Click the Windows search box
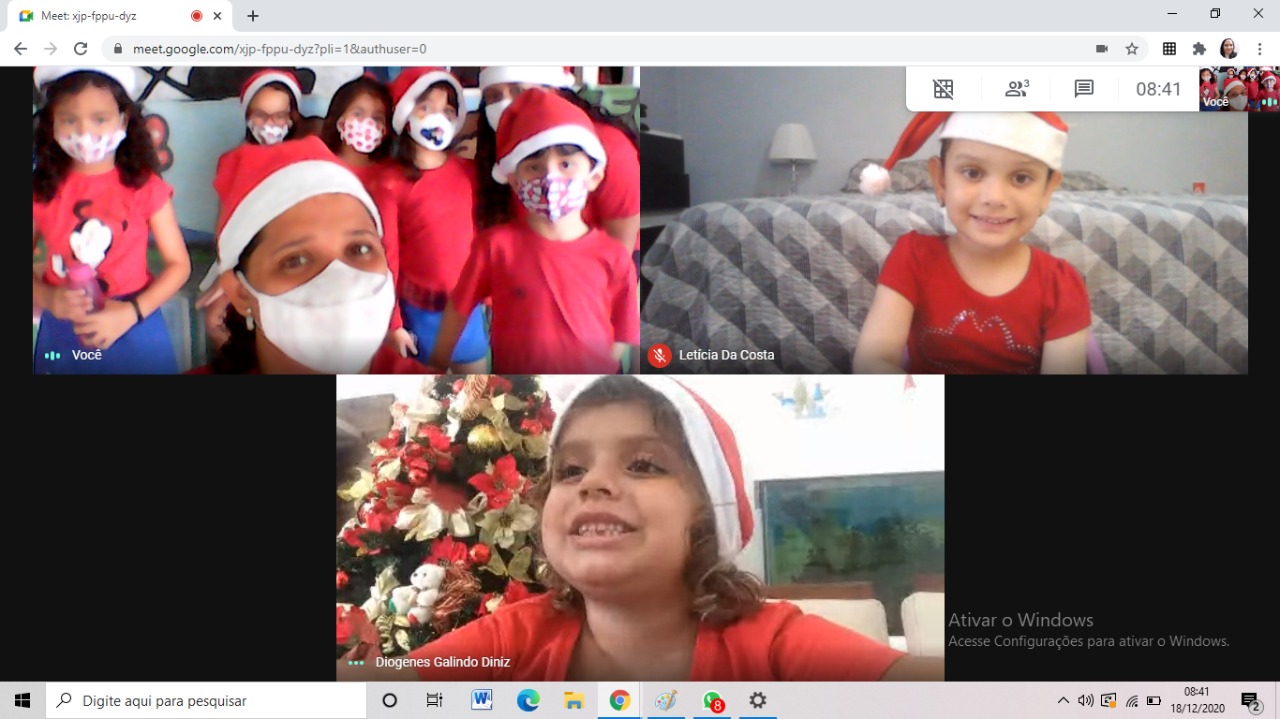This screenshot has height=719, width=1280. (x=206, y=700)
